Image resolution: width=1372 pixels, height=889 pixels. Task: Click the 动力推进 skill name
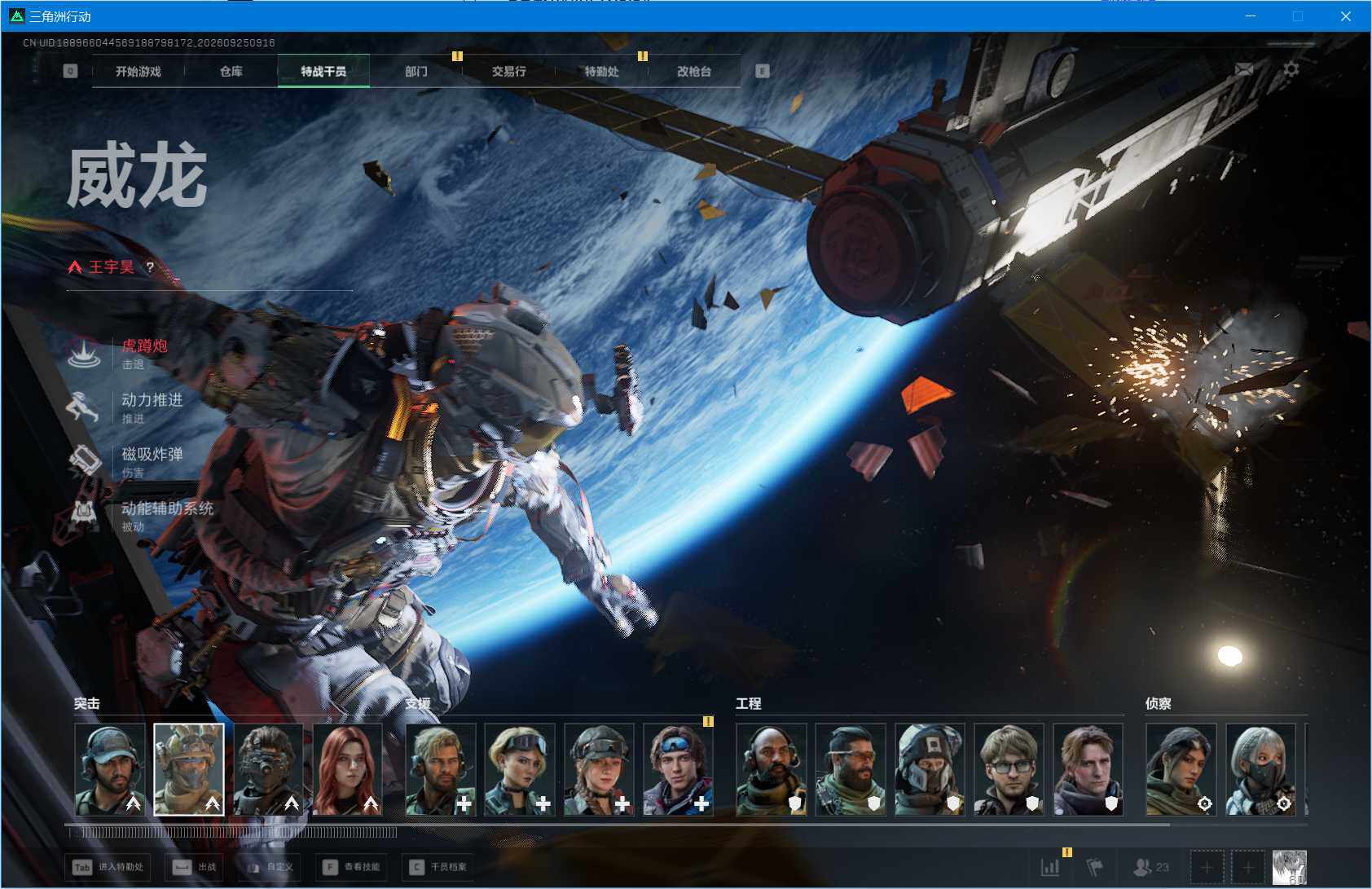(x=152, y=400)
